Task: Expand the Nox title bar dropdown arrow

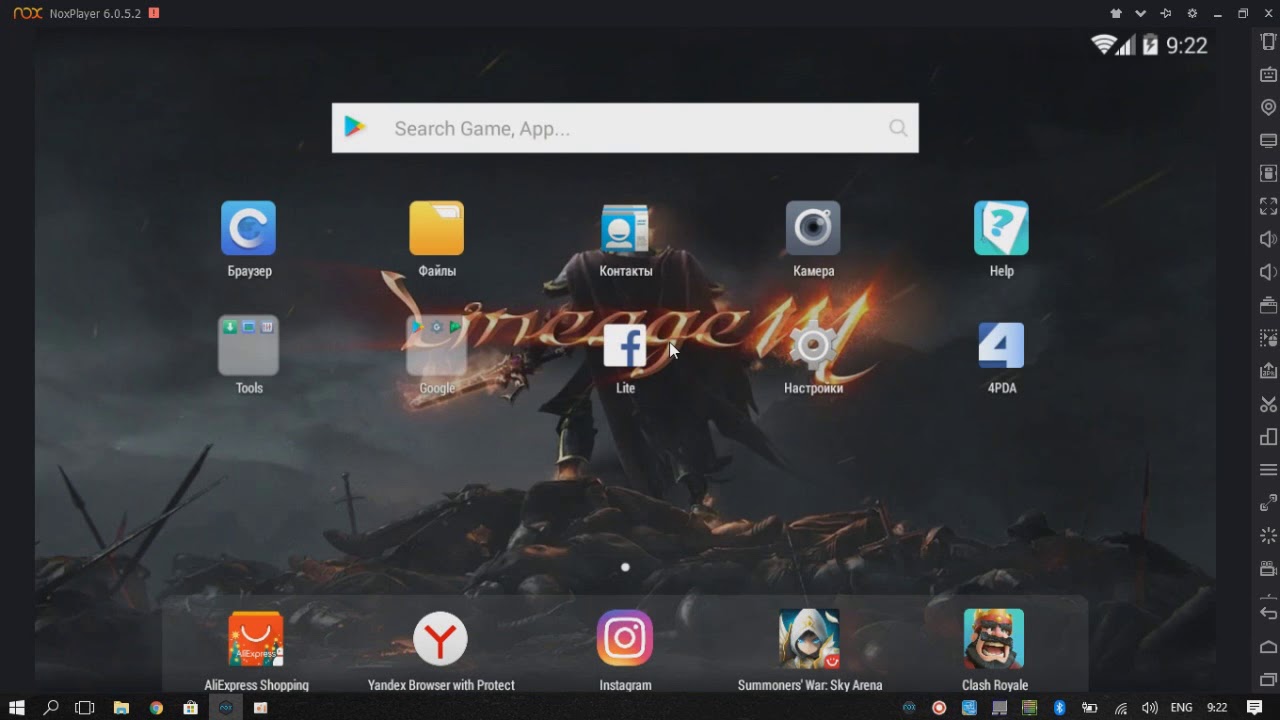Action: coord(1140,14)
